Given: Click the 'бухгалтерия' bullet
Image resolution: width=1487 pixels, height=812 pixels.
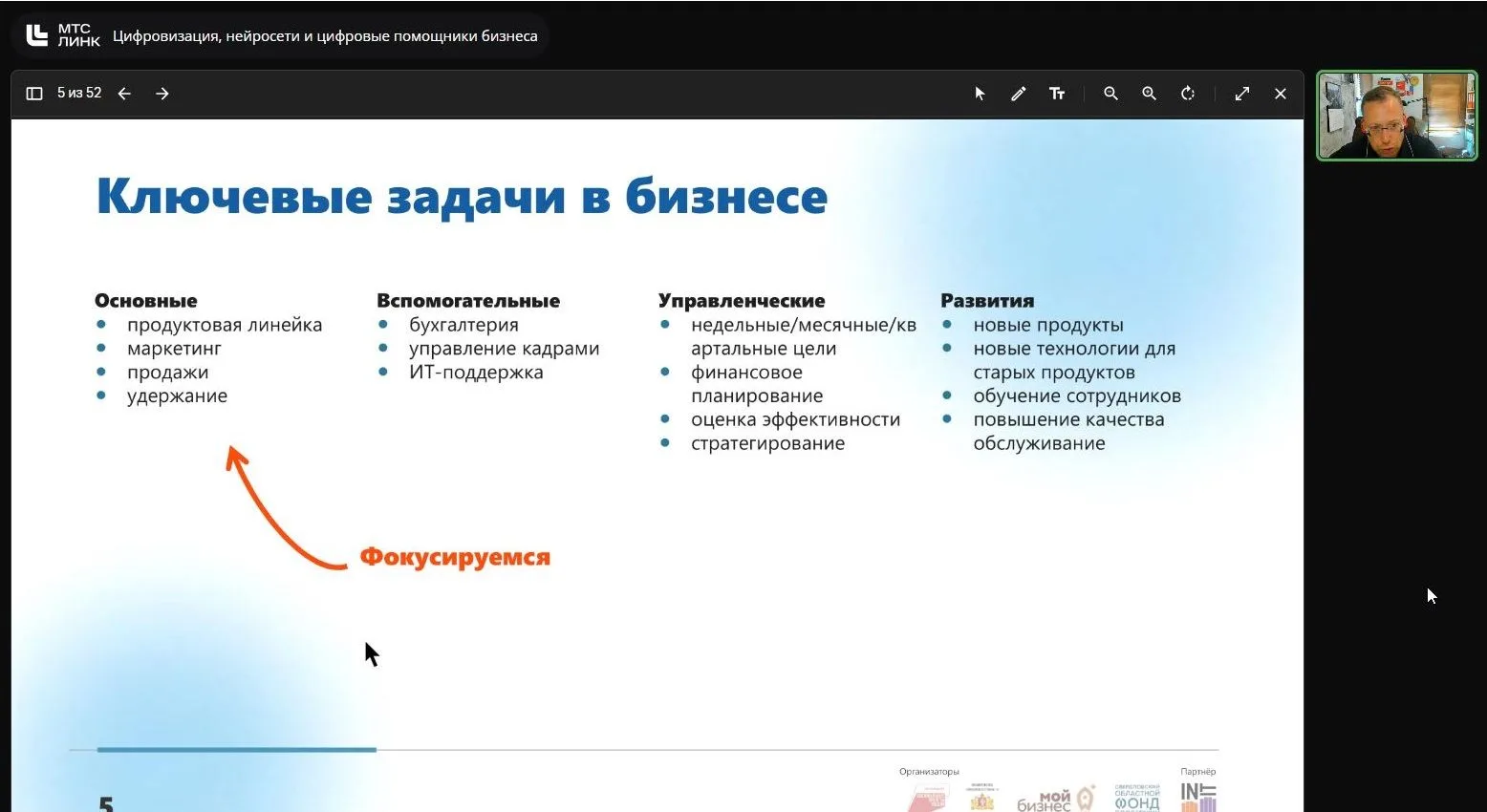Looking at the screenshot, I should pyautogui.click(x=463, y=325).
